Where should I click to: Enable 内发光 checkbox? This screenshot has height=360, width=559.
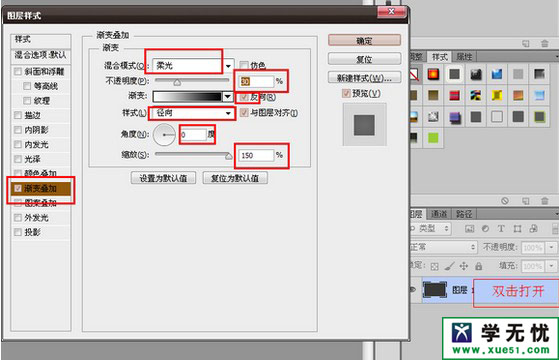(x=18, y=144)
